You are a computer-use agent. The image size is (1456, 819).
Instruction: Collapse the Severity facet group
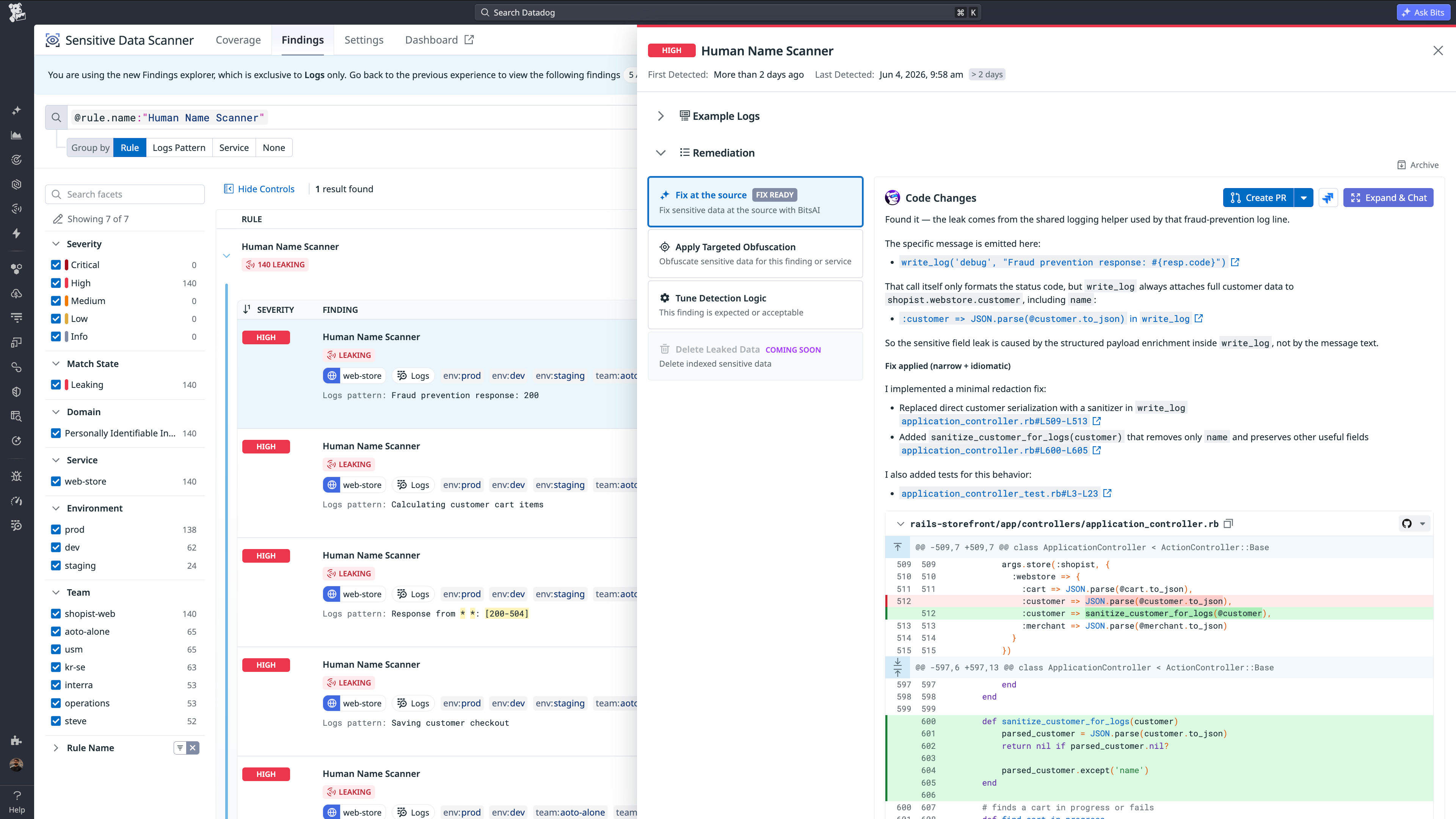[x=56, y=243]
